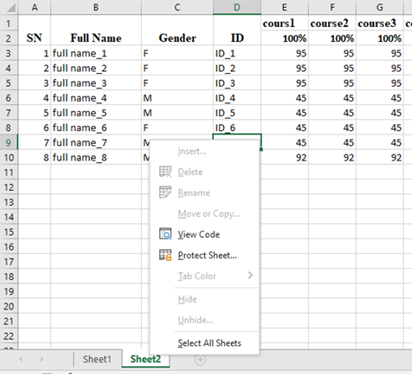Expand the Tab Color submenu arrow
The image size is (412, 374).
250,275
